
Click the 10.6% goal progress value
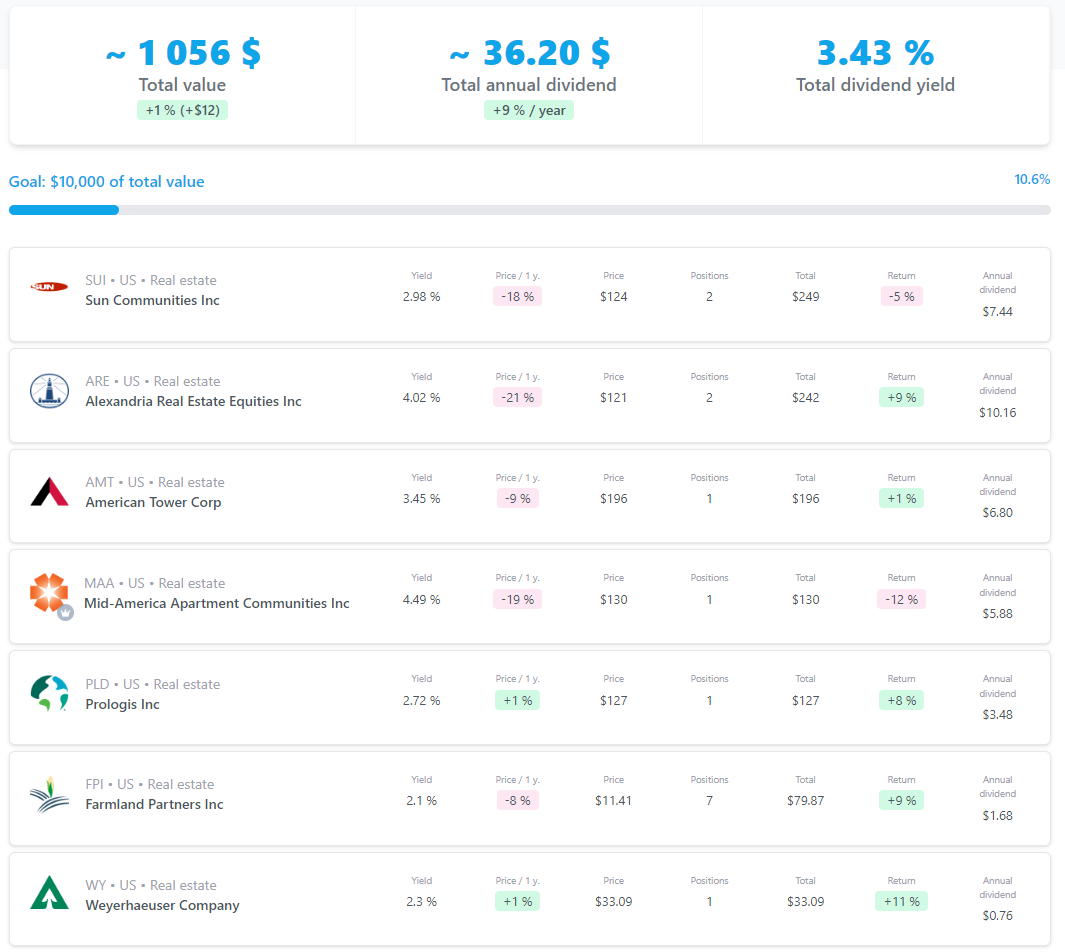(1032, 179)
